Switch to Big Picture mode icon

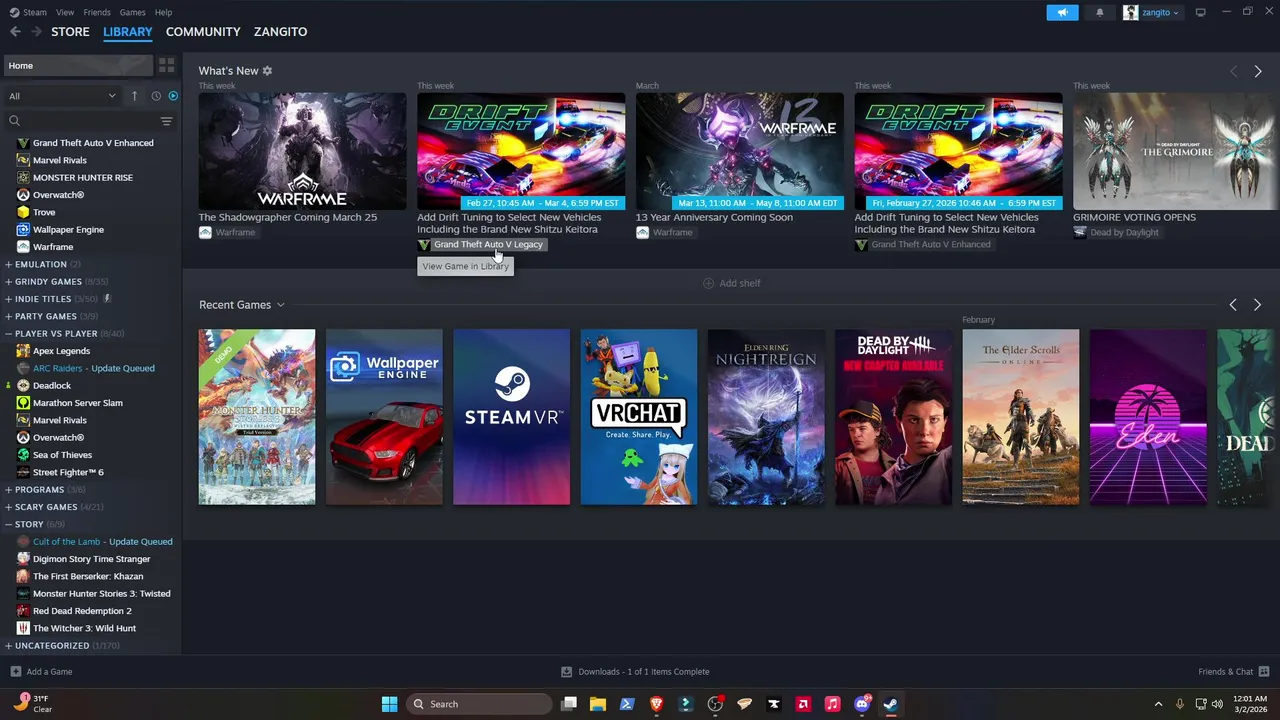1200,12
